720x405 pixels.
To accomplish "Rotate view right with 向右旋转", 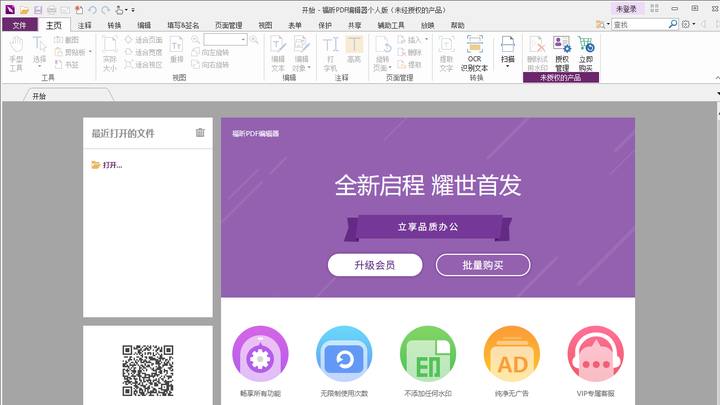I will pyautogui.click(x=210, y=65).
